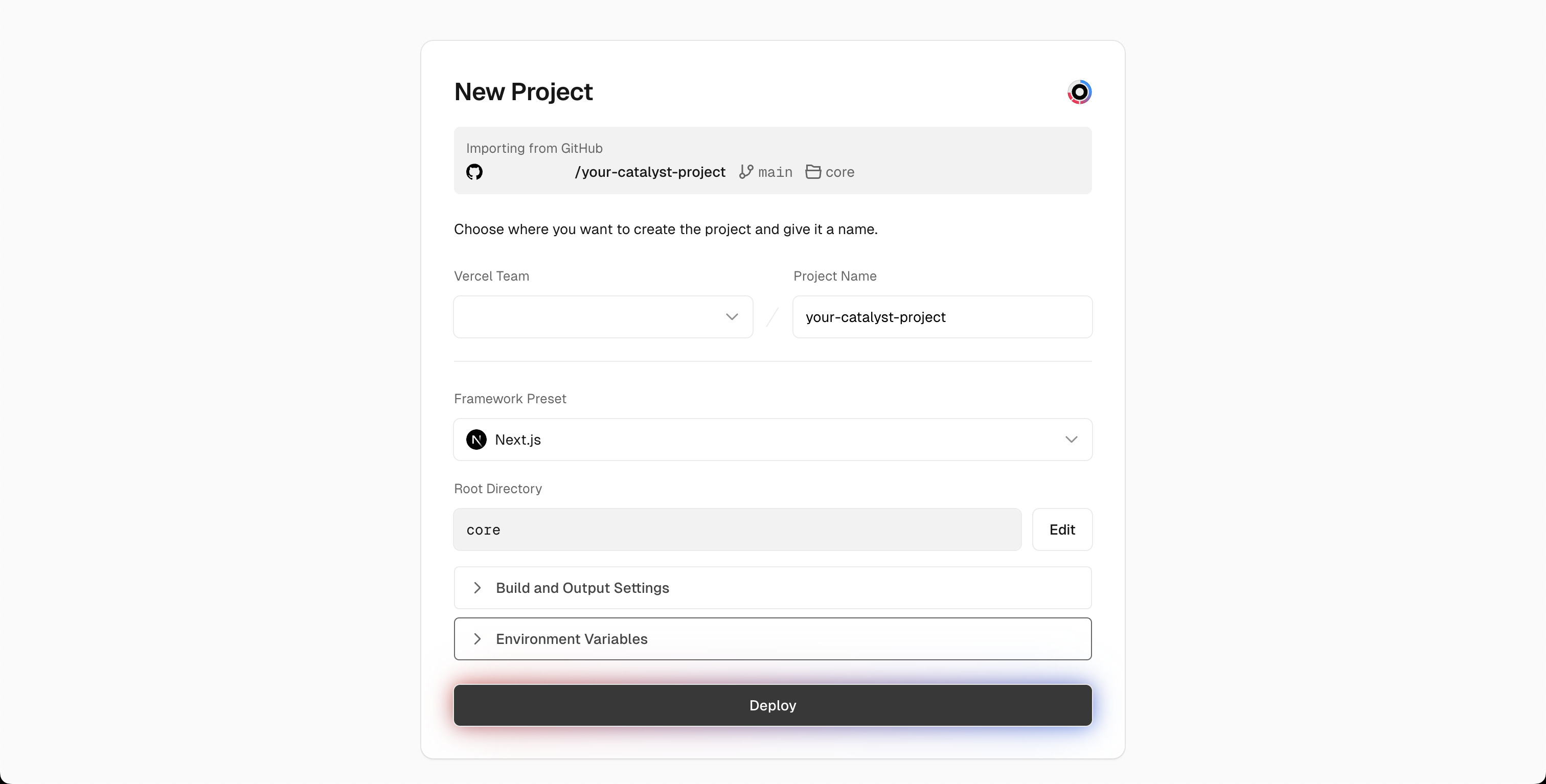Expand the Build and Output Settings section

point(773,588)
